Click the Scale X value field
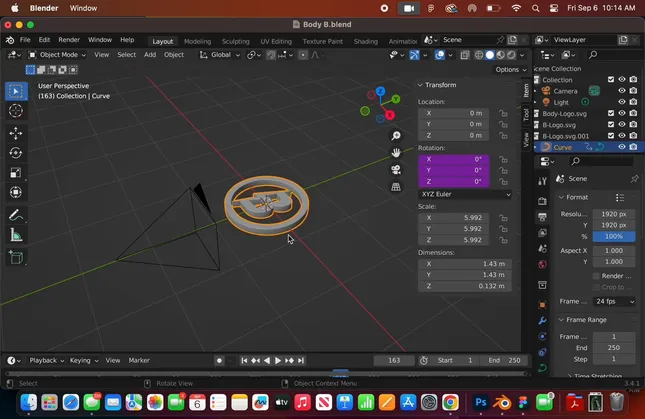Viewport: 645px width, 419px height. click(x=453, y=218)
